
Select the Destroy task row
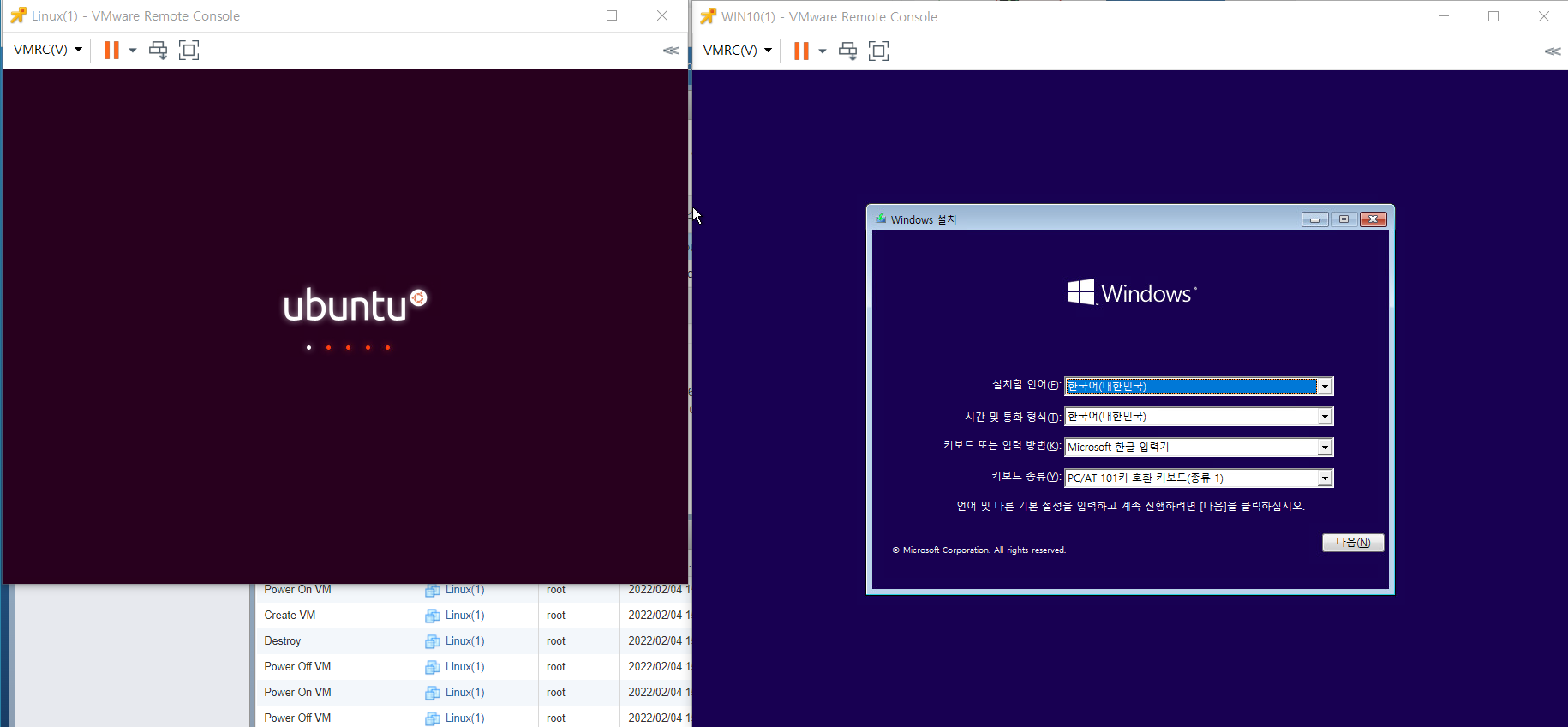coord(473,641)
